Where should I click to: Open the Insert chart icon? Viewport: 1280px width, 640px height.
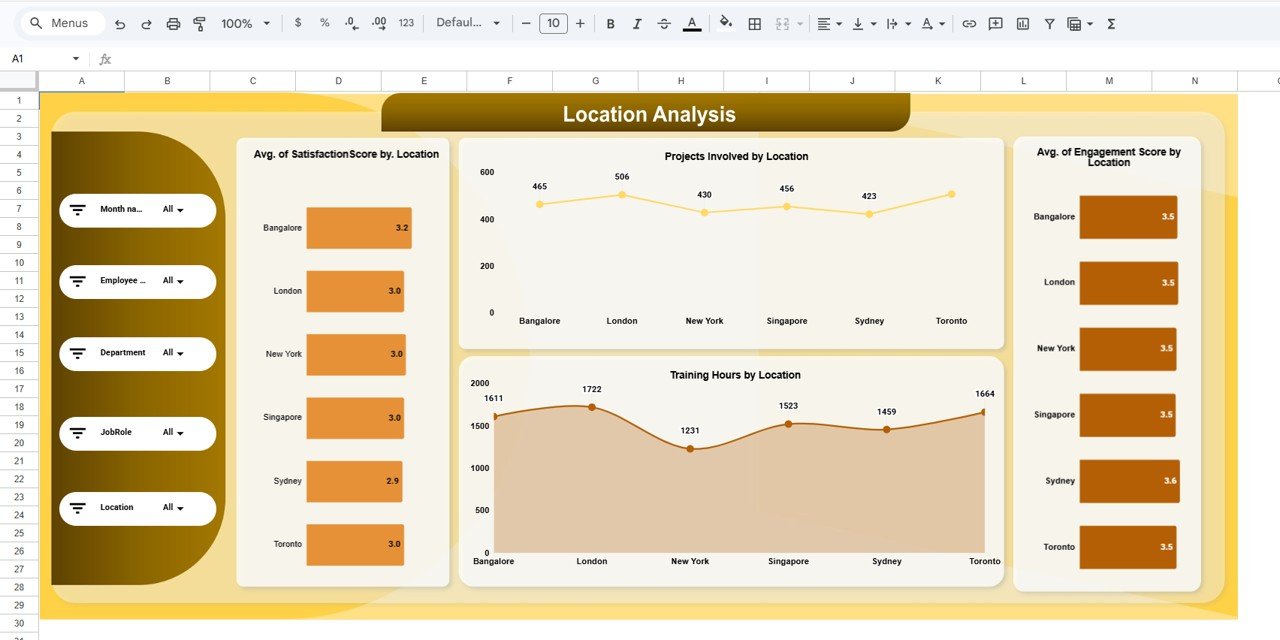[x=1021, y=22]
